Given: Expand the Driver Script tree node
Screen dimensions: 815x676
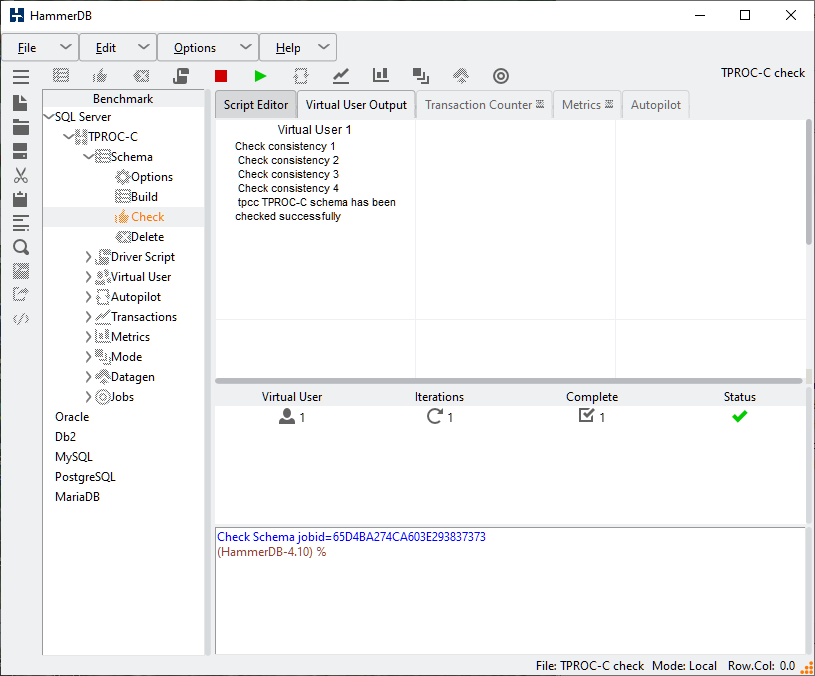Looking at the screenshot, I should [x=88, y=257].
